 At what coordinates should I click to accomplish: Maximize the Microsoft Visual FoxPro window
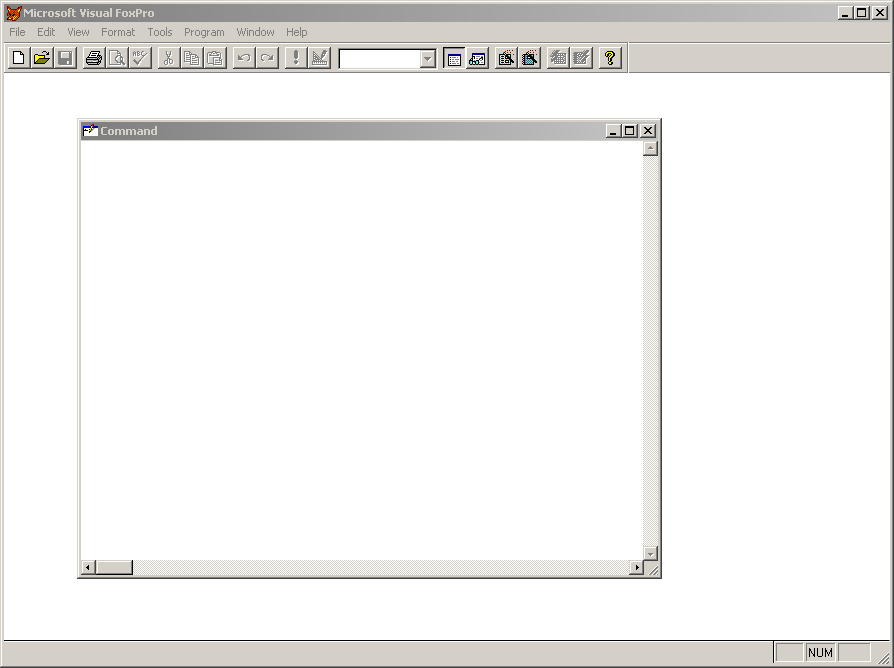pos(862,13)
